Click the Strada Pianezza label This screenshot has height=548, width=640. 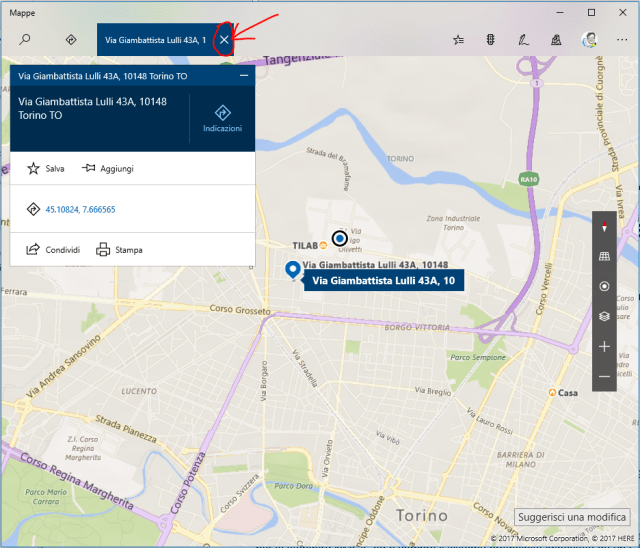click(126, 428)
